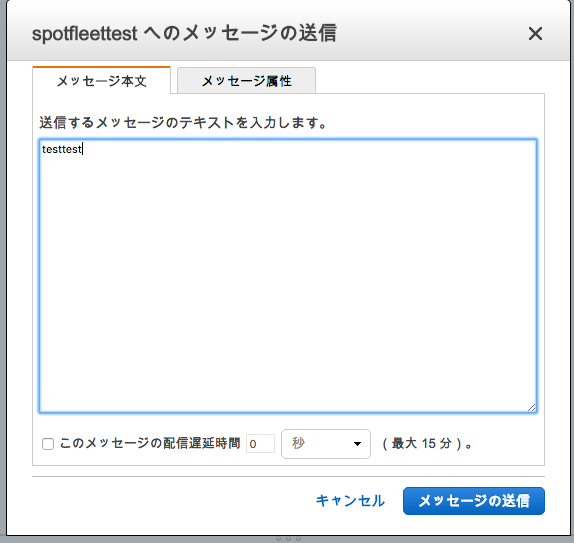This screenshot has height=543, width=574.
Task: Focus the delay seconds number field
Action: [260, 444]
